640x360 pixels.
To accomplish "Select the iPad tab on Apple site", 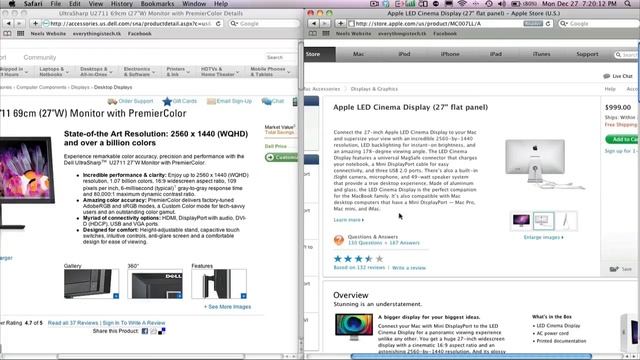I will click(x=496, y=54).
